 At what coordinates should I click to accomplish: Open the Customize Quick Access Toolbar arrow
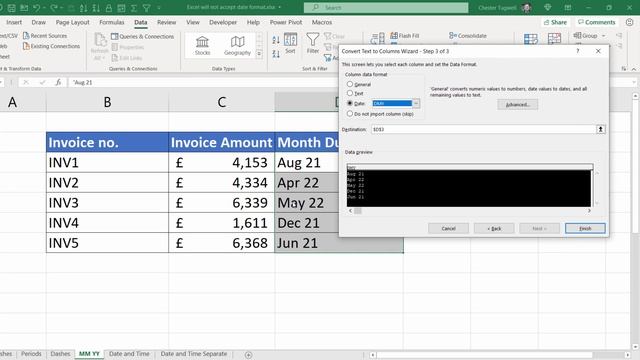pos(159,8)
